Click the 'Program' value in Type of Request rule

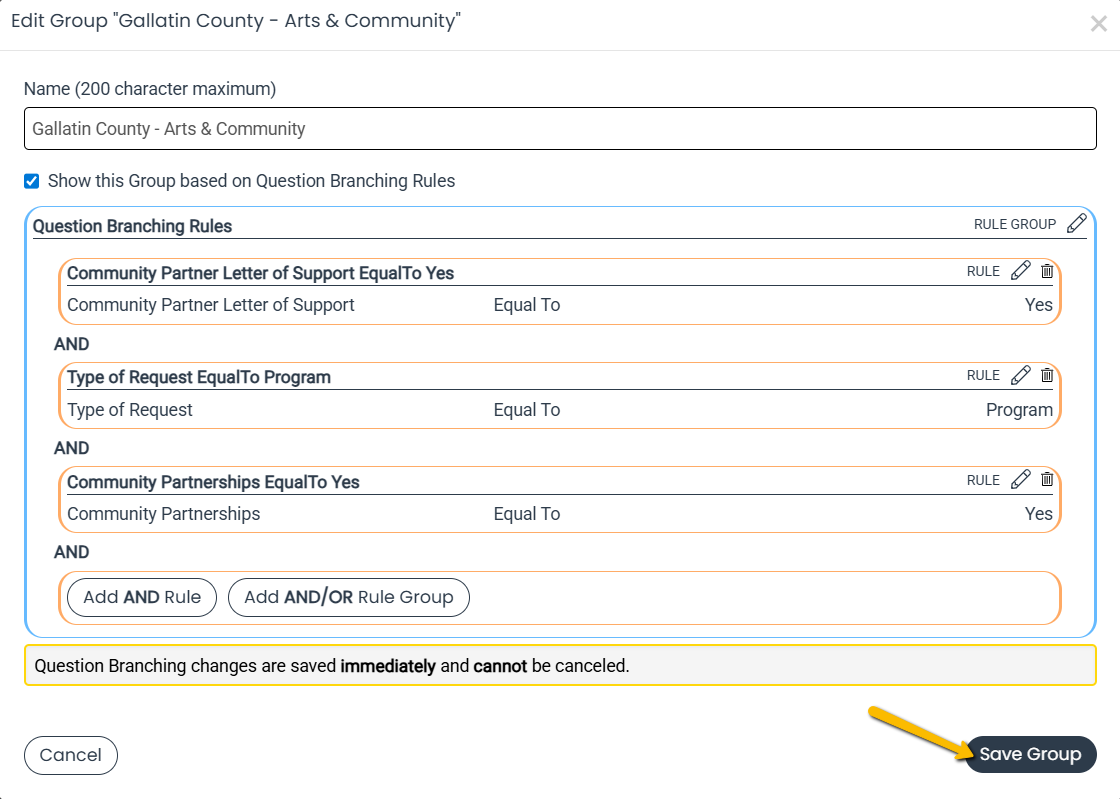coord(1019,410)
